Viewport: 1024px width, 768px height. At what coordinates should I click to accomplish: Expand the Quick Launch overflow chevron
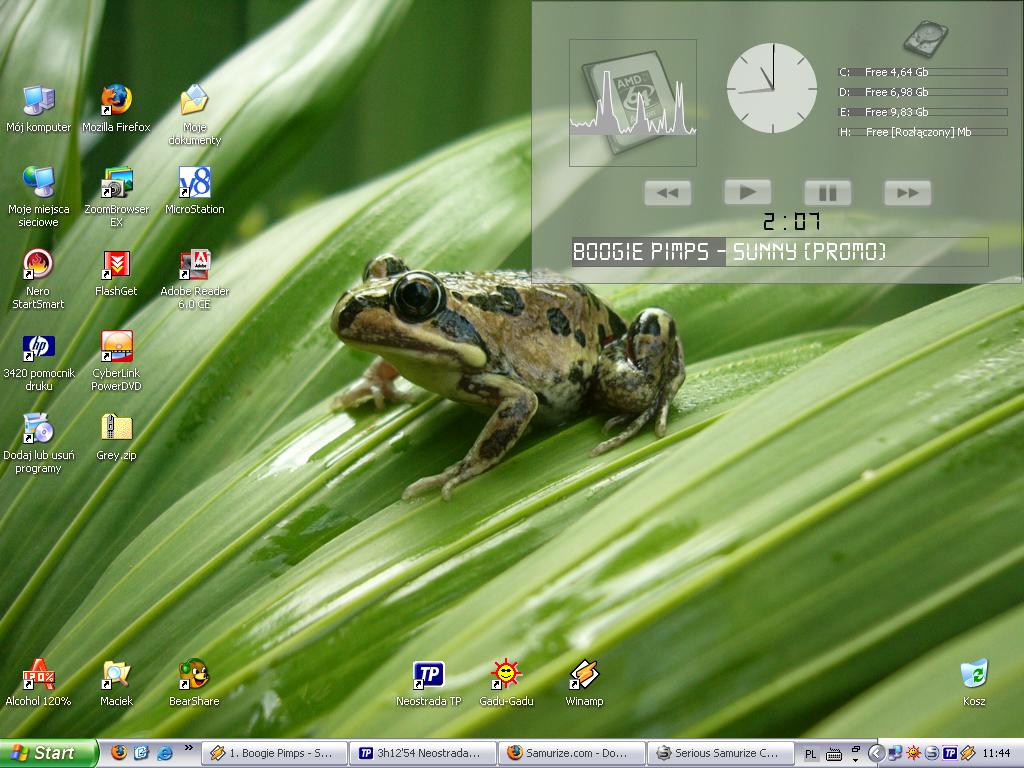[x=188, y=748]
